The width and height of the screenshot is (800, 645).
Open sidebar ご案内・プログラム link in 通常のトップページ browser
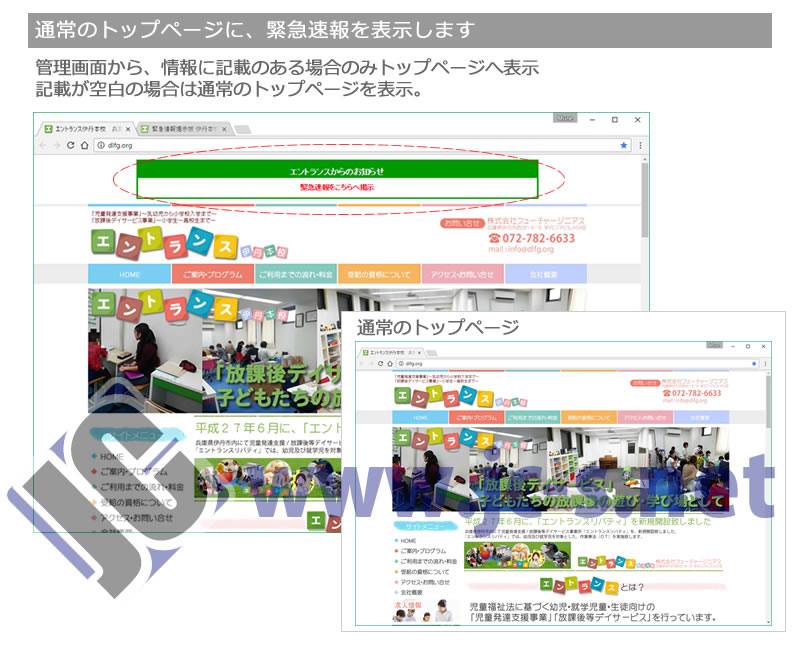tap(423, 551)
